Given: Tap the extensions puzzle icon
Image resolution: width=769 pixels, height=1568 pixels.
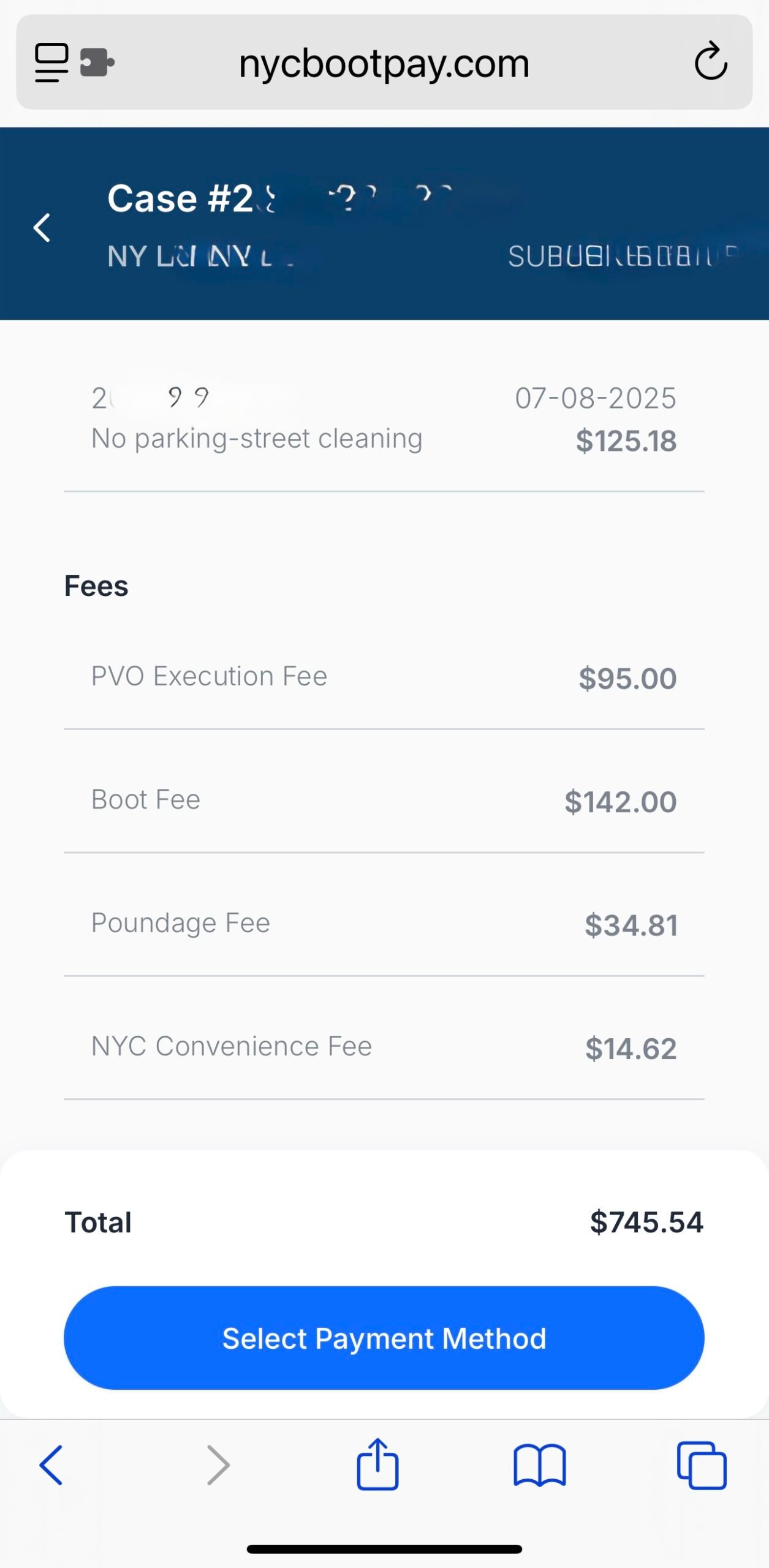Looking at the screenshot, I should 97,62.
